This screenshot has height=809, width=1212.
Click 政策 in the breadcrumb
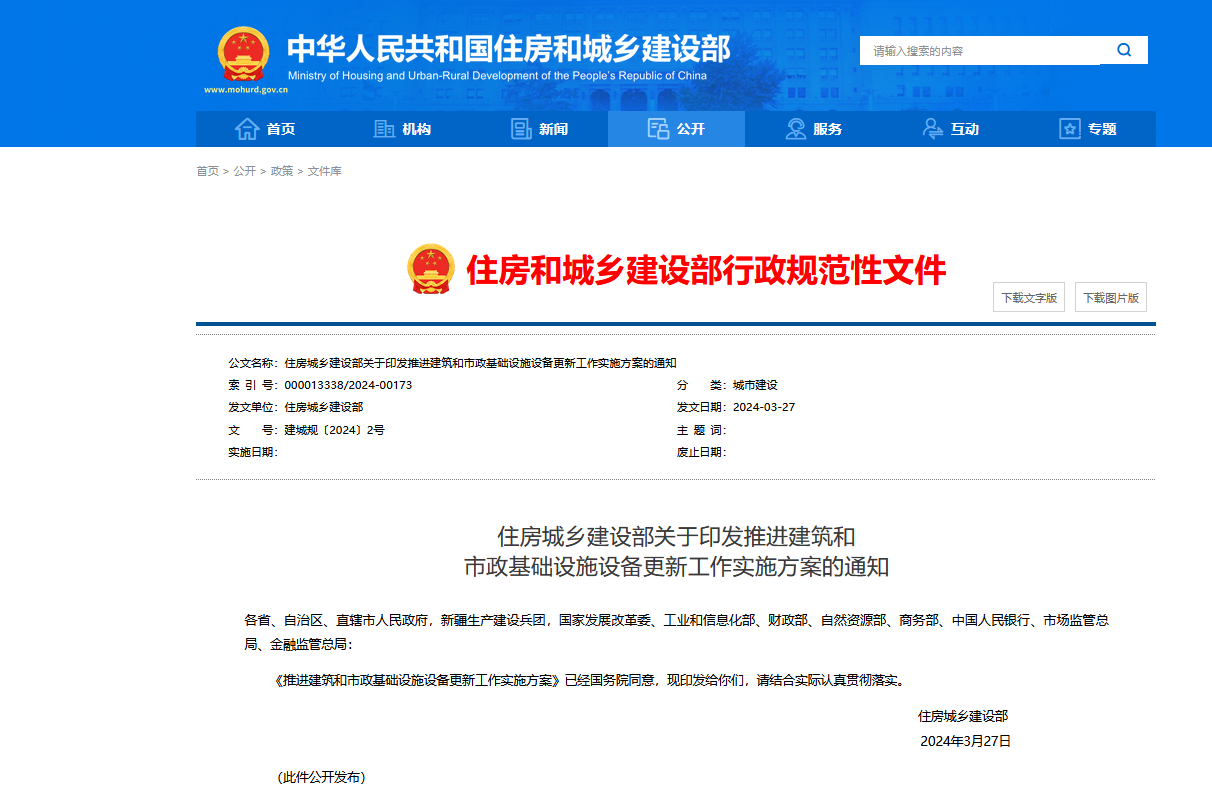point(282,171)
